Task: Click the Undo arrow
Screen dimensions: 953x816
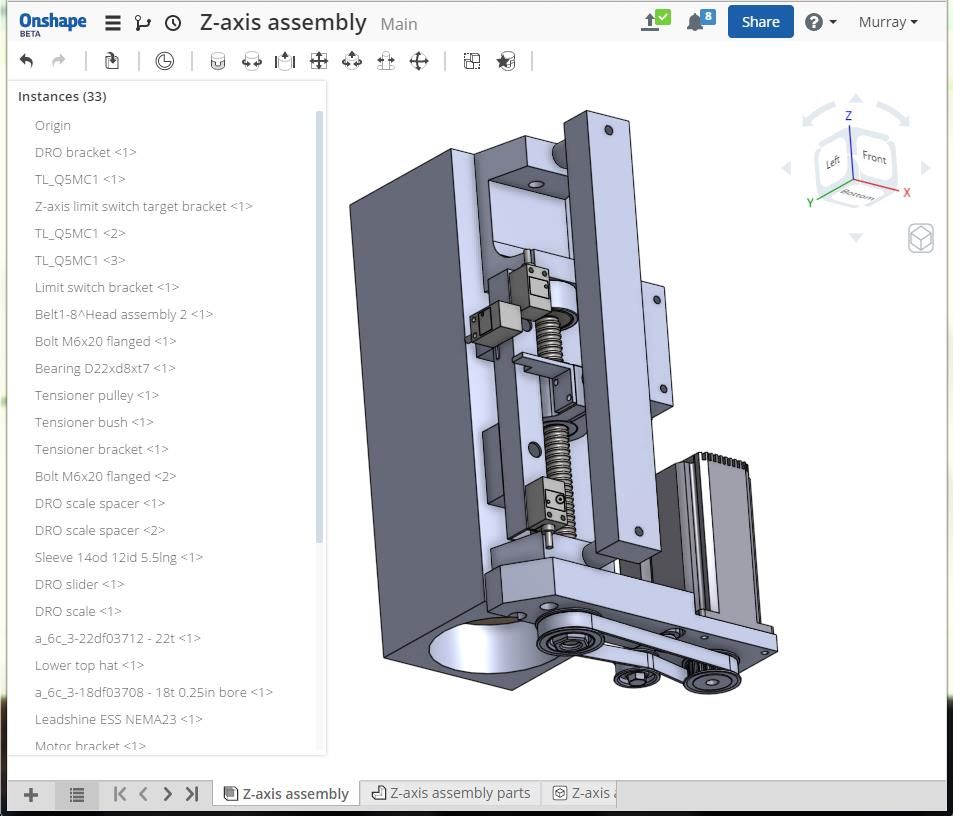Action: (26, 61)
